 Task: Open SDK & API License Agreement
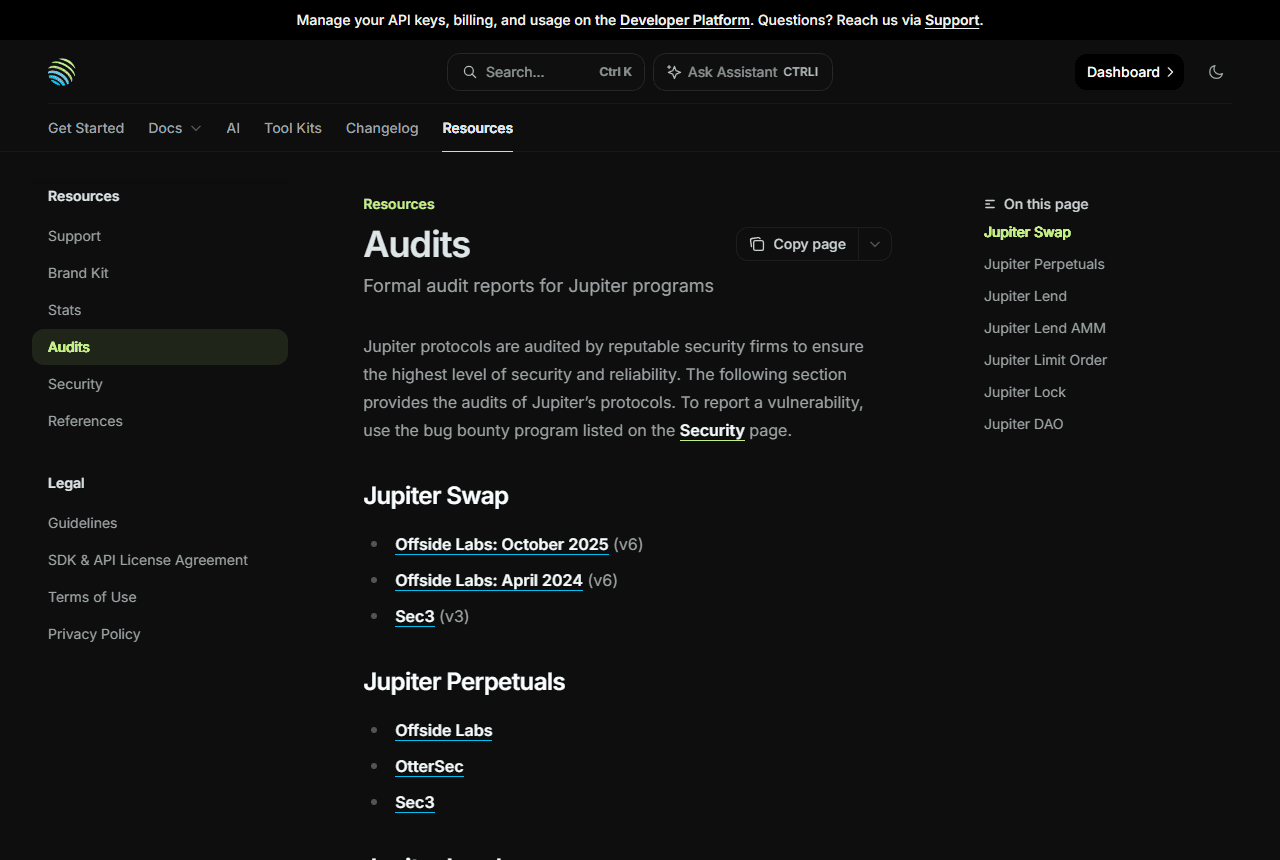160,560
